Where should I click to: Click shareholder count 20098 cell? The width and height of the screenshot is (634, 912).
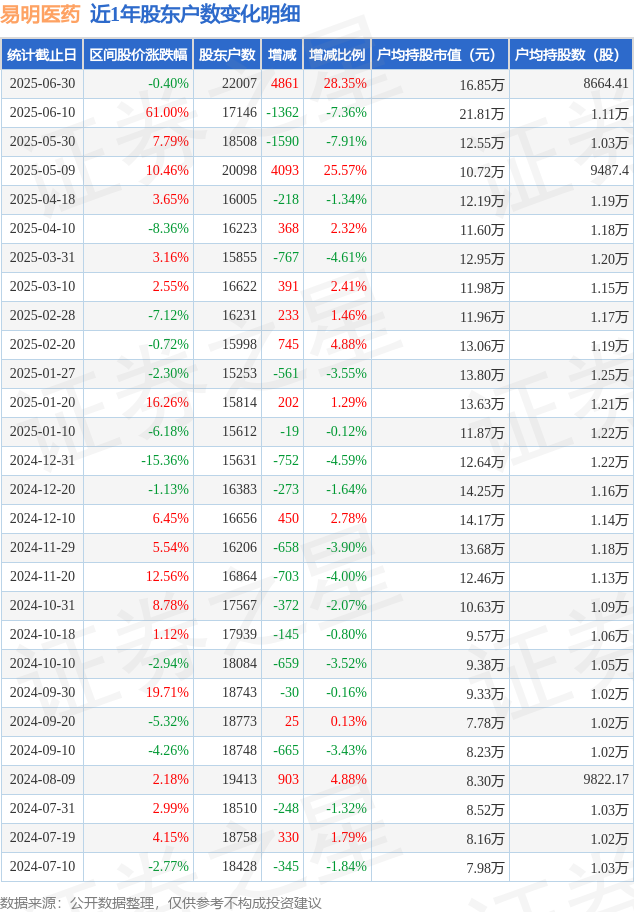[x=239, y=170]
